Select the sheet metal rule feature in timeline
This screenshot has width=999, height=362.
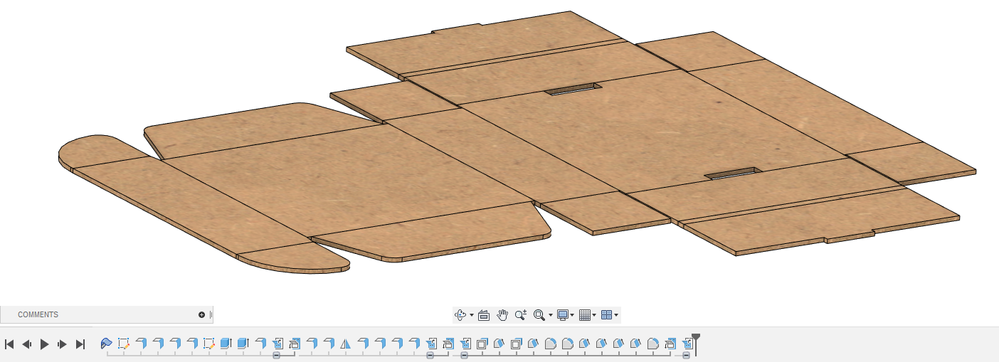pos(106,344)
